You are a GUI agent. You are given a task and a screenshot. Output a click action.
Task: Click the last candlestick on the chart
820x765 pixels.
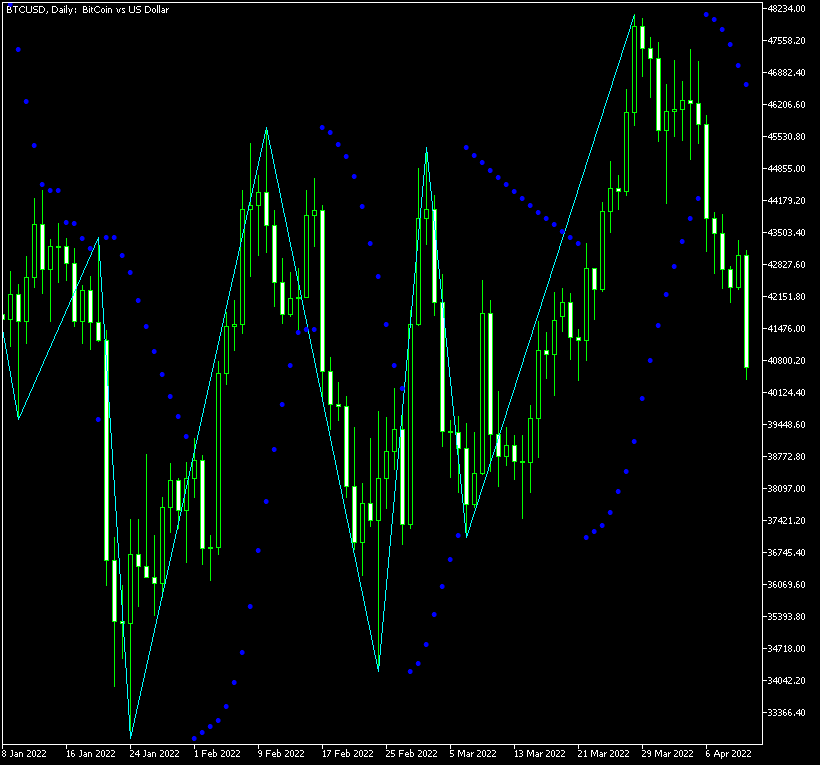[746, 312]
